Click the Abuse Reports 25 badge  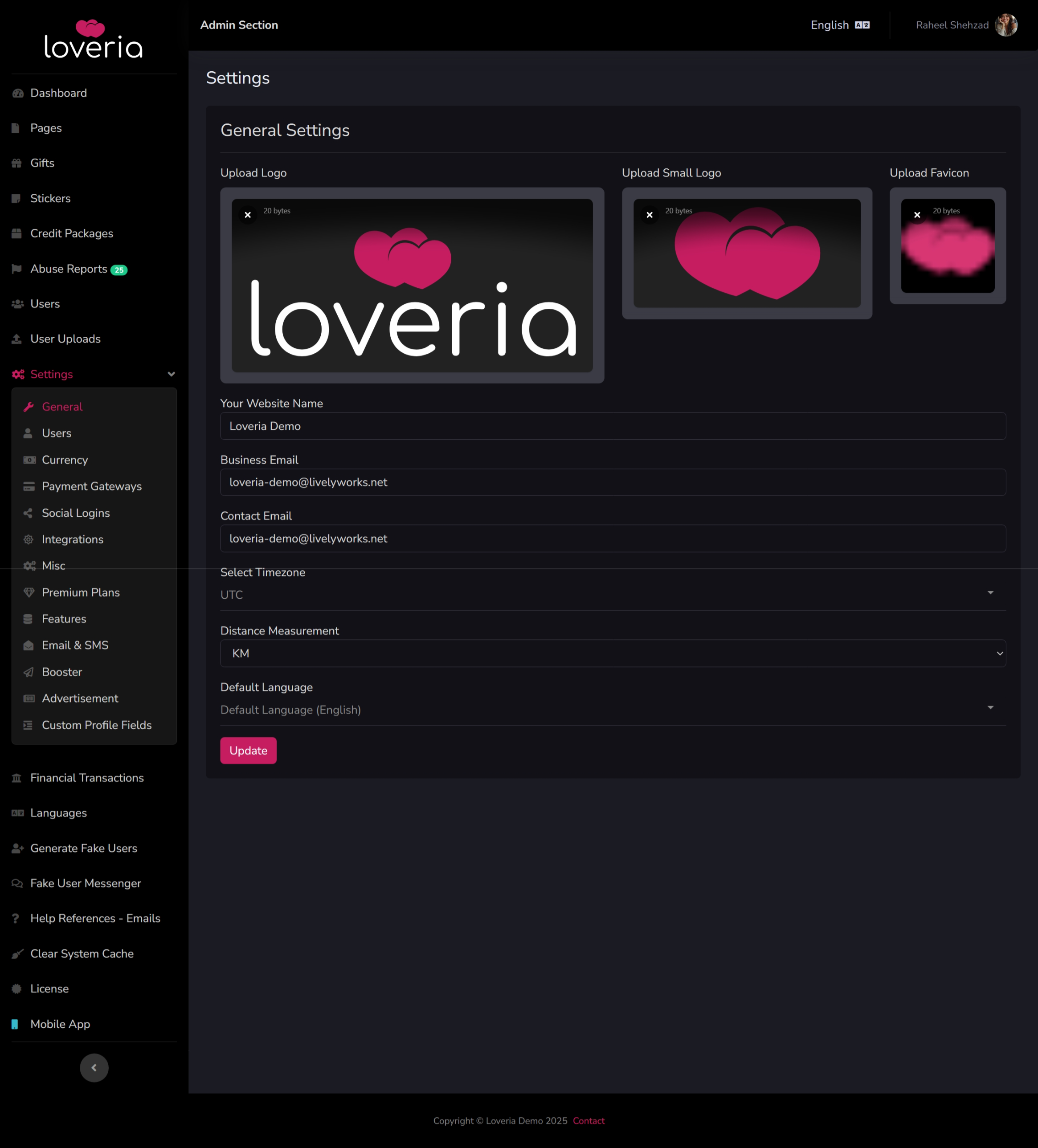[119, 270]
